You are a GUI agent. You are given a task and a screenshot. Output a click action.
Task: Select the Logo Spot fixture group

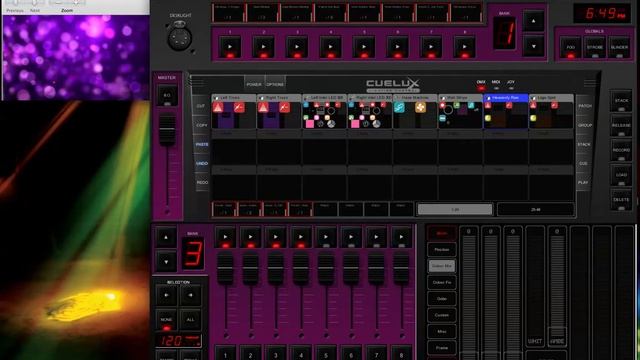point(551,112)
